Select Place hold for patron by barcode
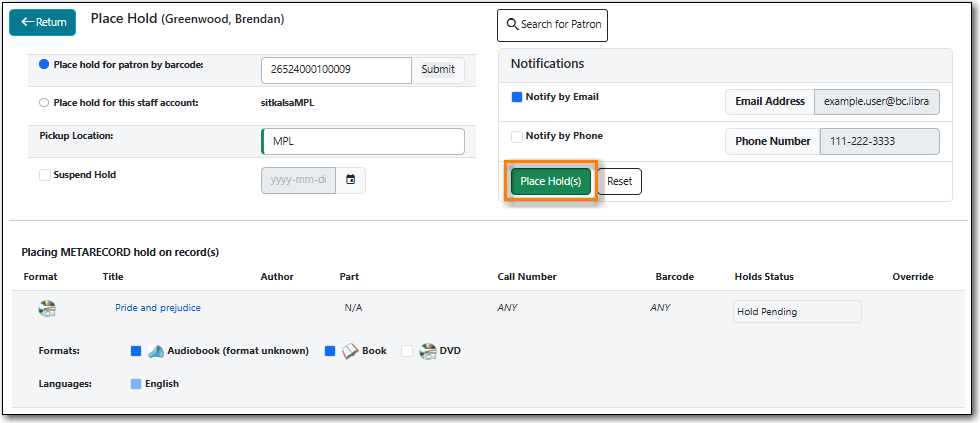The height and width of the screenshot is (423, 980). [x=44, y=64]
